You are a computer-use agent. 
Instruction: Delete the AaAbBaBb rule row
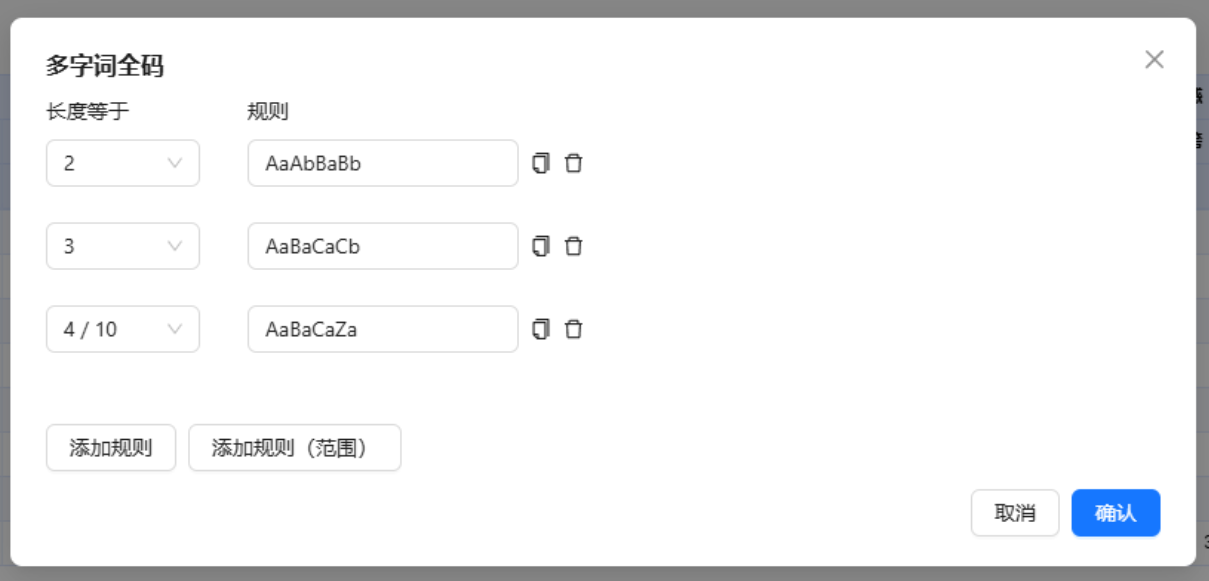(x=573, y=163)
